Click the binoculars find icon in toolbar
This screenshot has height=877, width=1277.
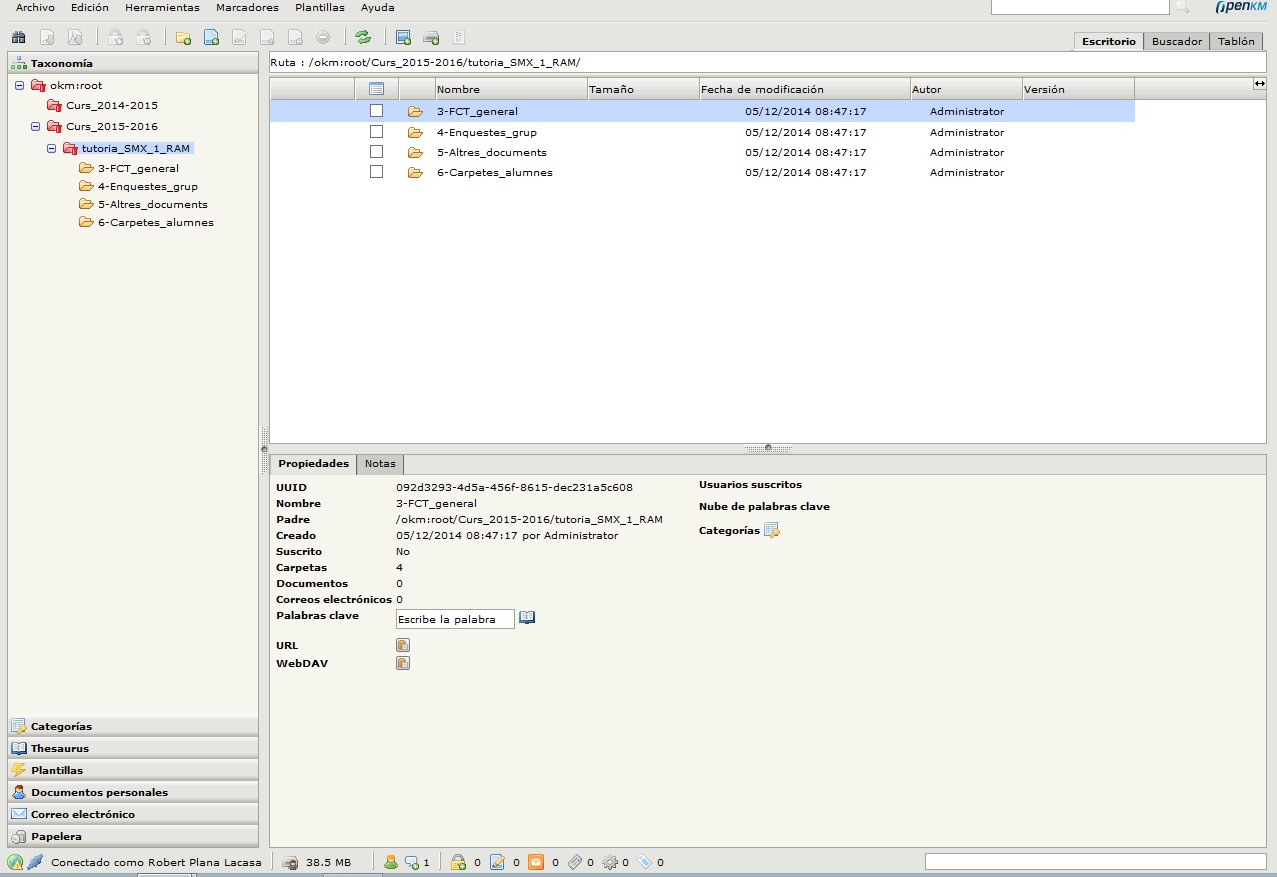(18, 38)
